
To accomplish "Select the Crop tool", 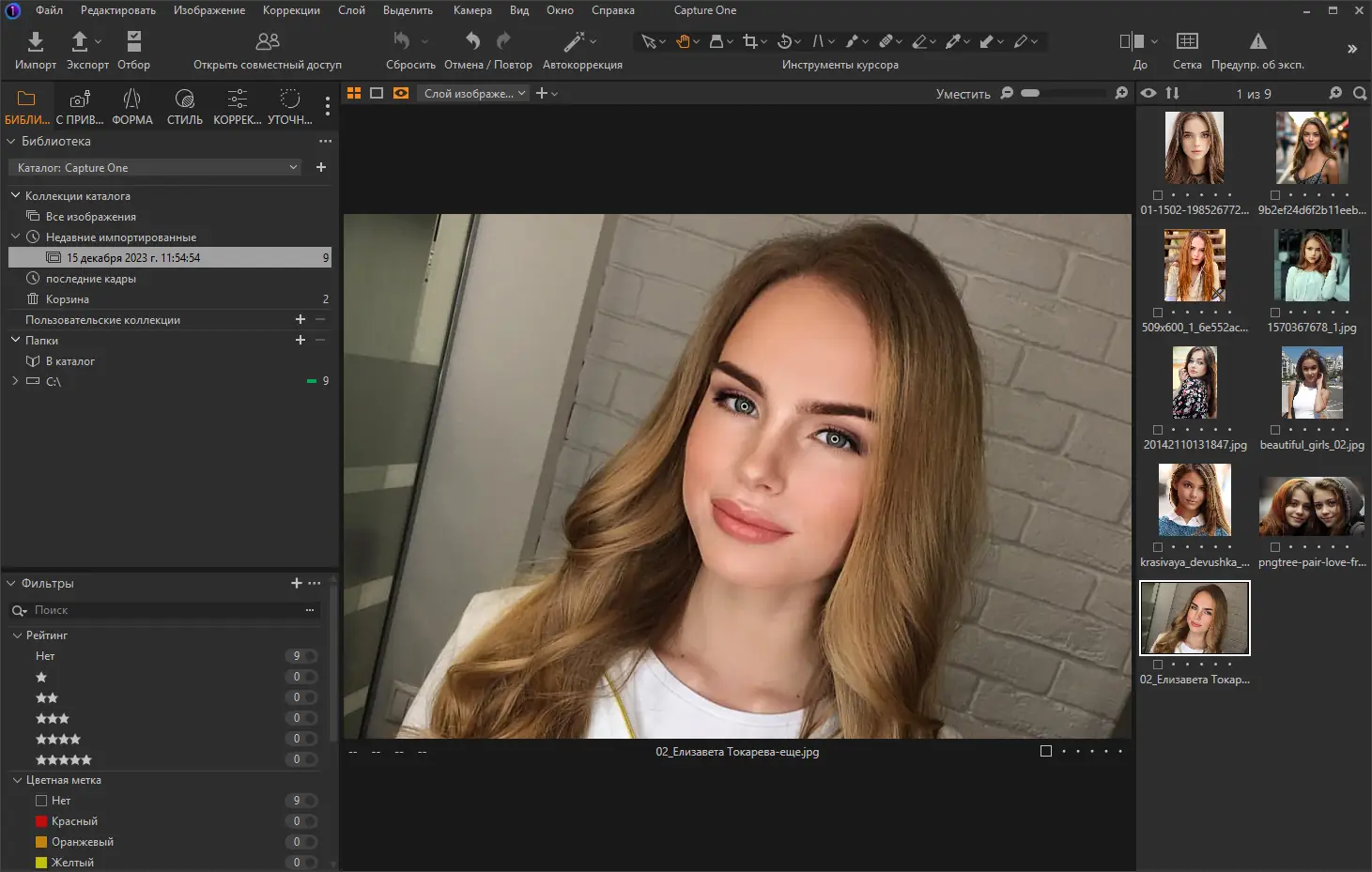I will (749, 41).
